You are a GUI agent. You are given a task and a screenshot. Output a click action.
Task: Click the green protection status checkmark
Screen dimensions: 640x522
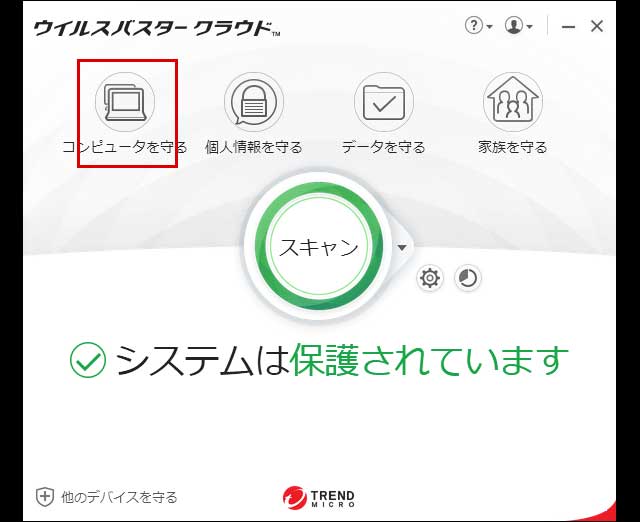(88, 360)
